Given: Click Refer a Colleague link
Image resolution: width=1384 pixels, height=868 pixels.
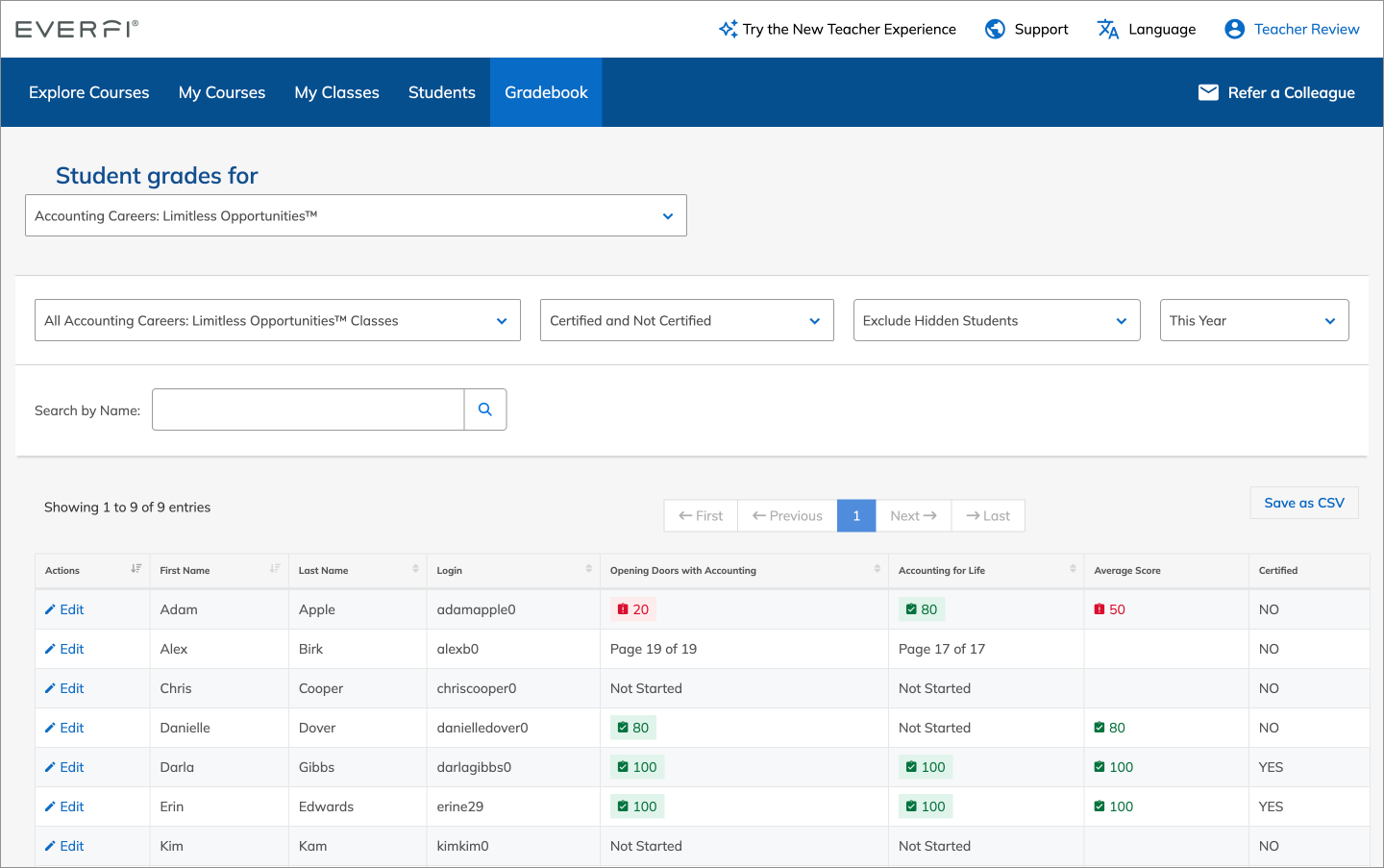Looking at the screenshot, I should pyautogui.click(x=1276, y=92).
